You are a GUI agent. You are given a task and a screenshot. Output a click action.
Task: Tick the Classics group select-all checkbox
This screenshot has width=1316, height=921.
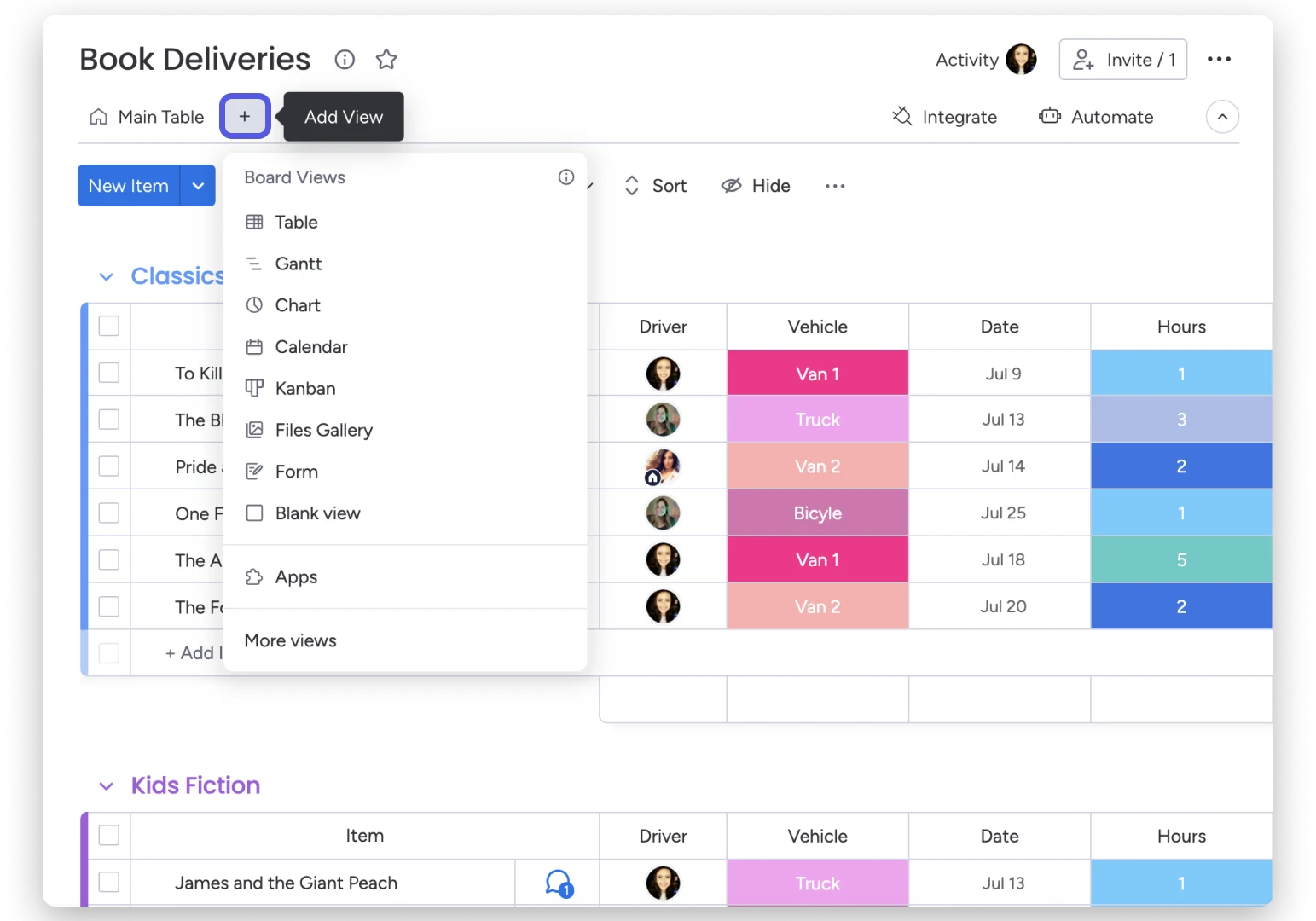109,326
